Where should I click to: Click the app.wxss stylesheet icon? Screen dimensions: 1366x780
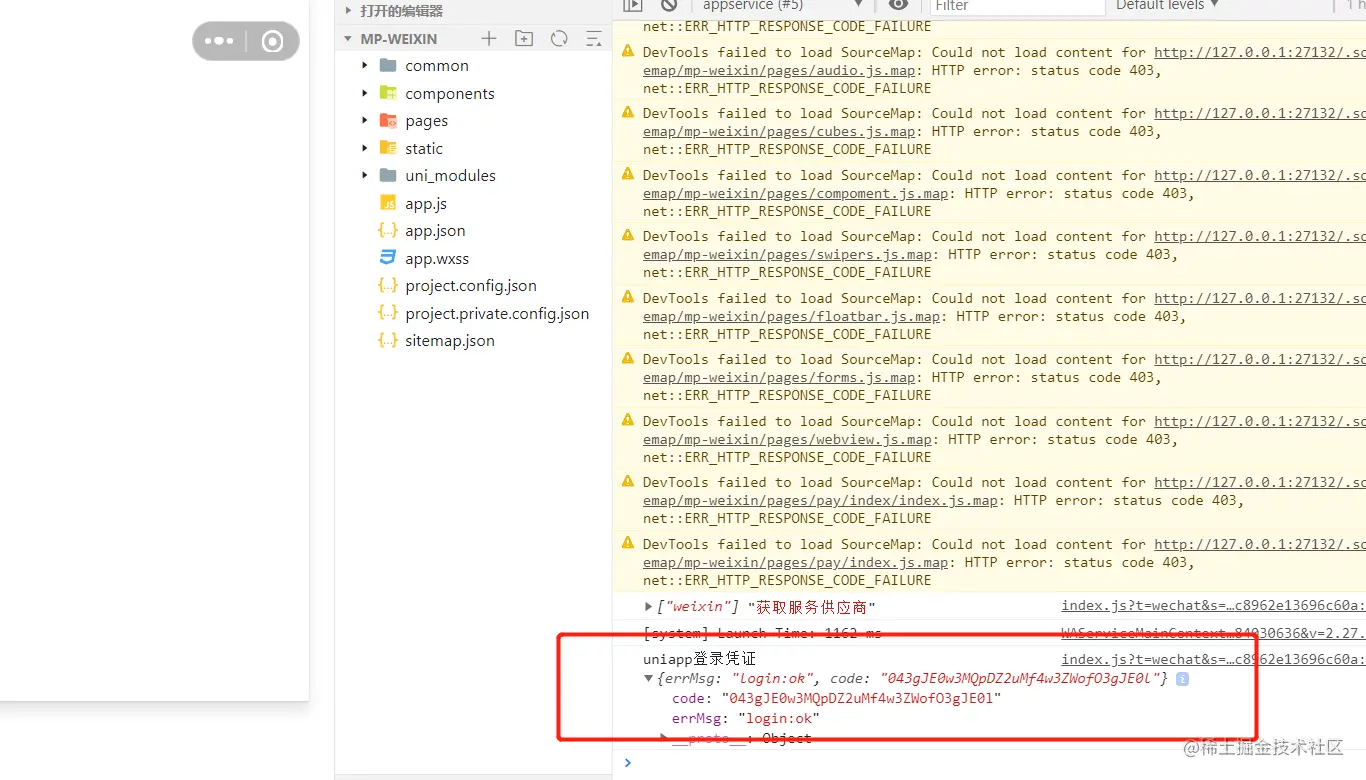click(388, 258)
